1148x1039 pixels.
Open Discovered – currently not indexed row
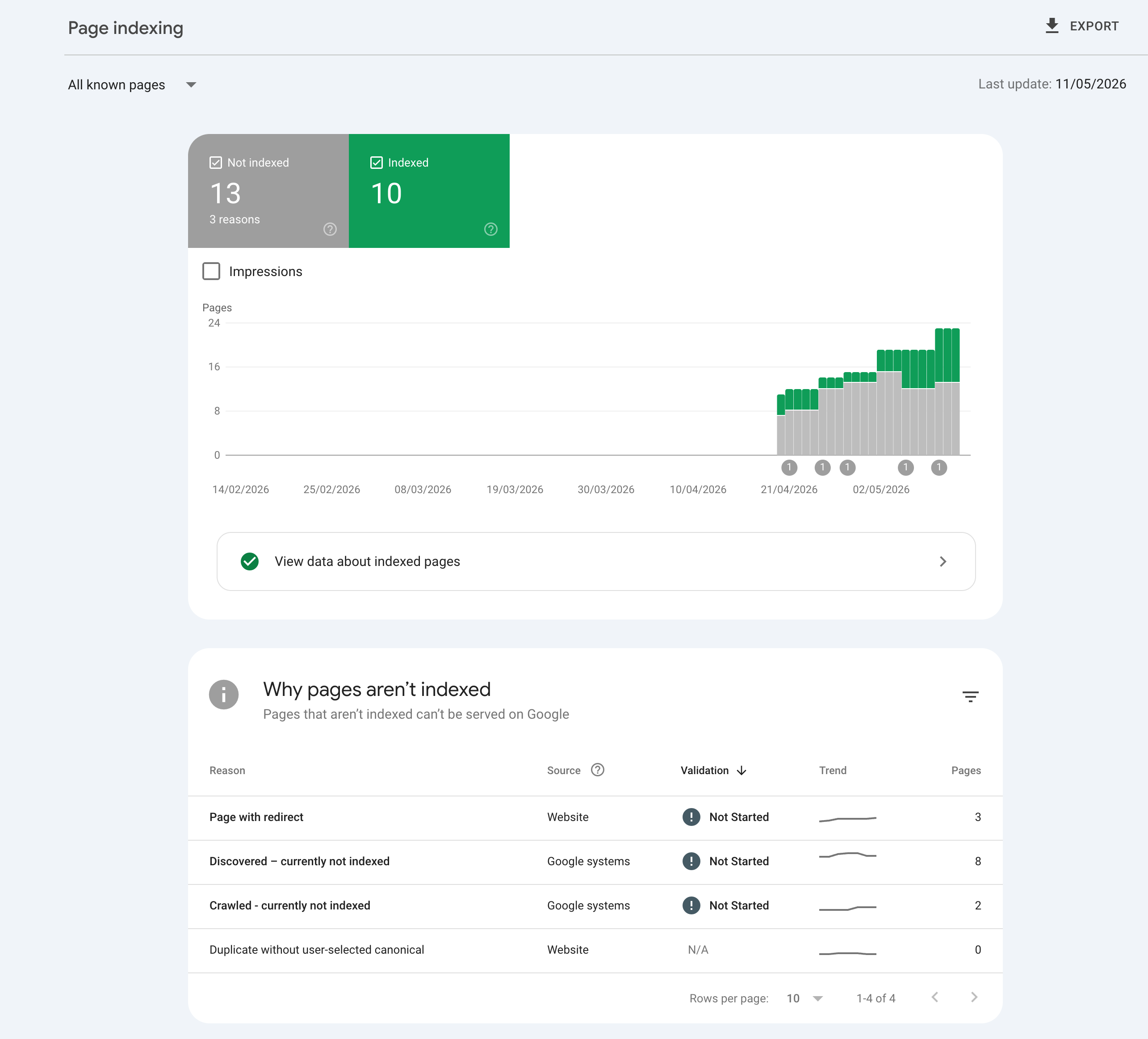tap(595, 862)
